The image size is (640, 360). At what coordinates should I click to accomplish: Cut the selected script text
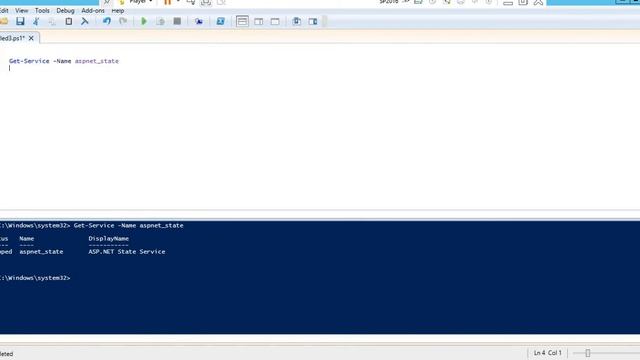[x=36, y=21]
